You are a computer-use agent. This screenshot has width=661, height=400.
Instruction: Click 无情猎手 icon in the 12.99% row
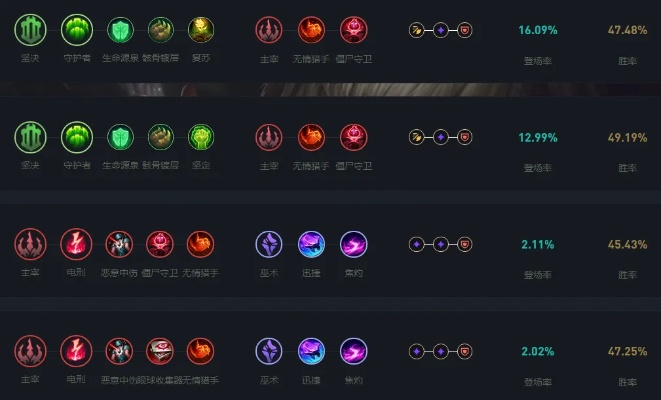(311, 137)
